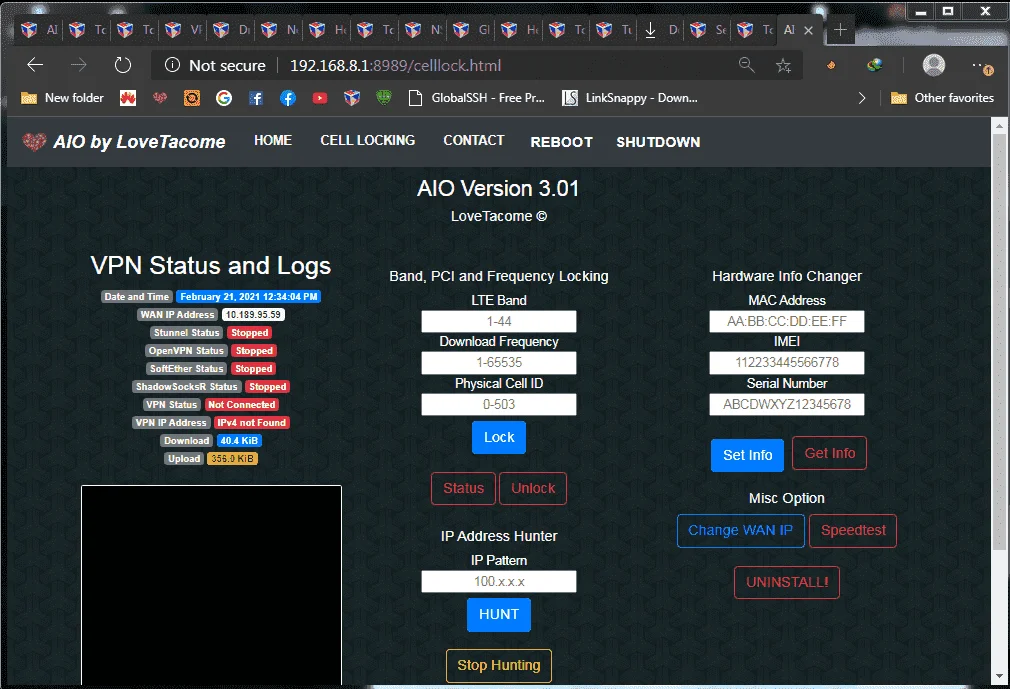Click REBOOT in the navbar
Viewport: 1010px width, 689px height.
click(561, 142)
